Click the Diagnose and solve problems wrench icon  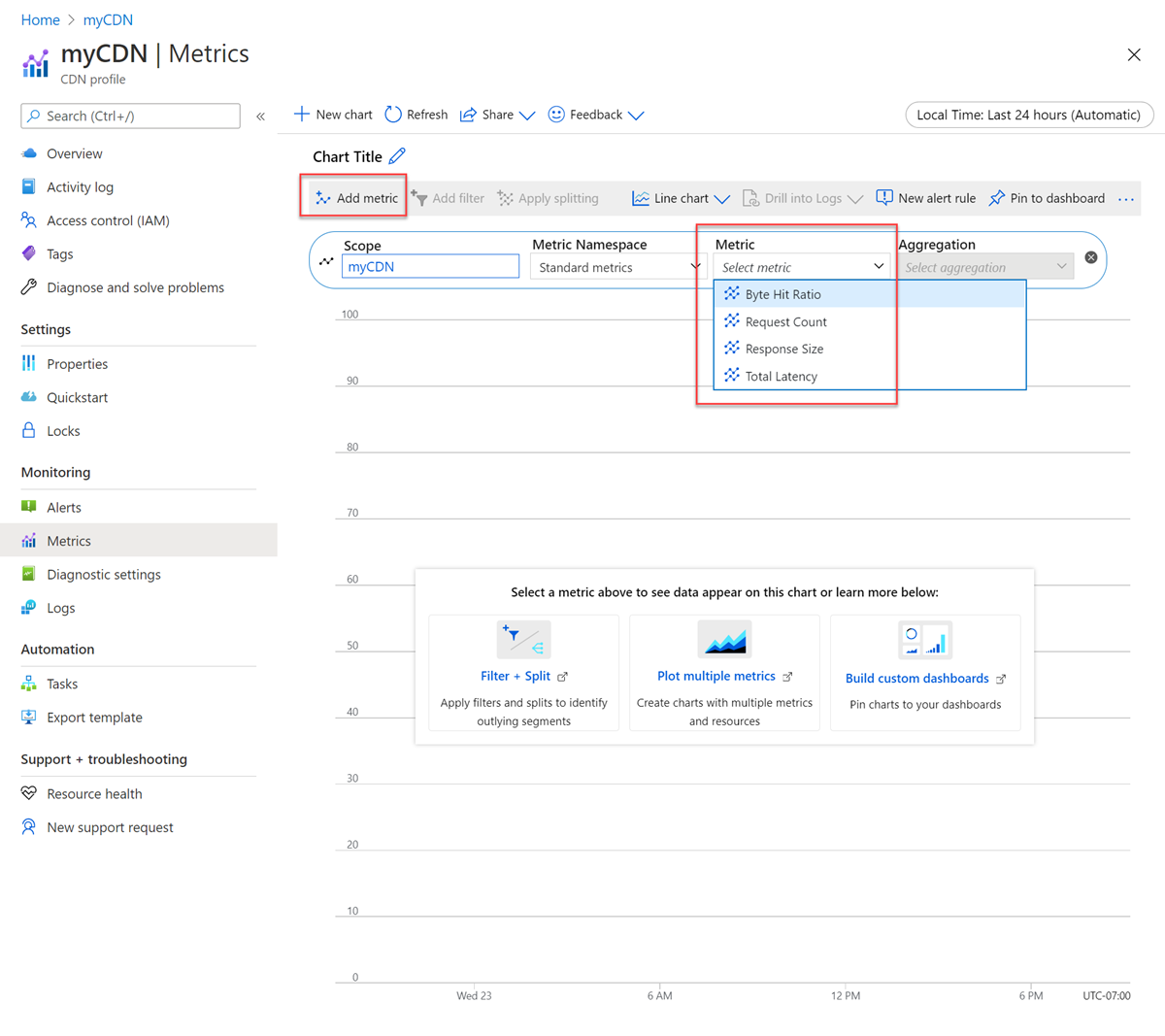29,287
